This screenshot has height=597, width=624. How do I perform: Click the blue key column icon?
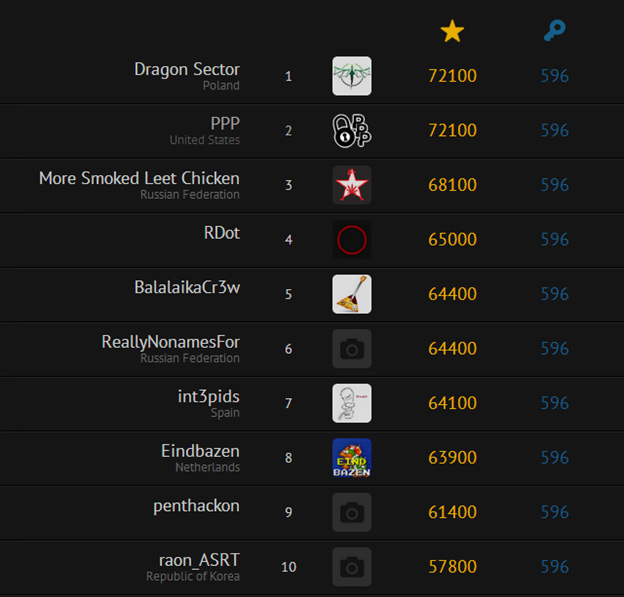click(554, 30)
